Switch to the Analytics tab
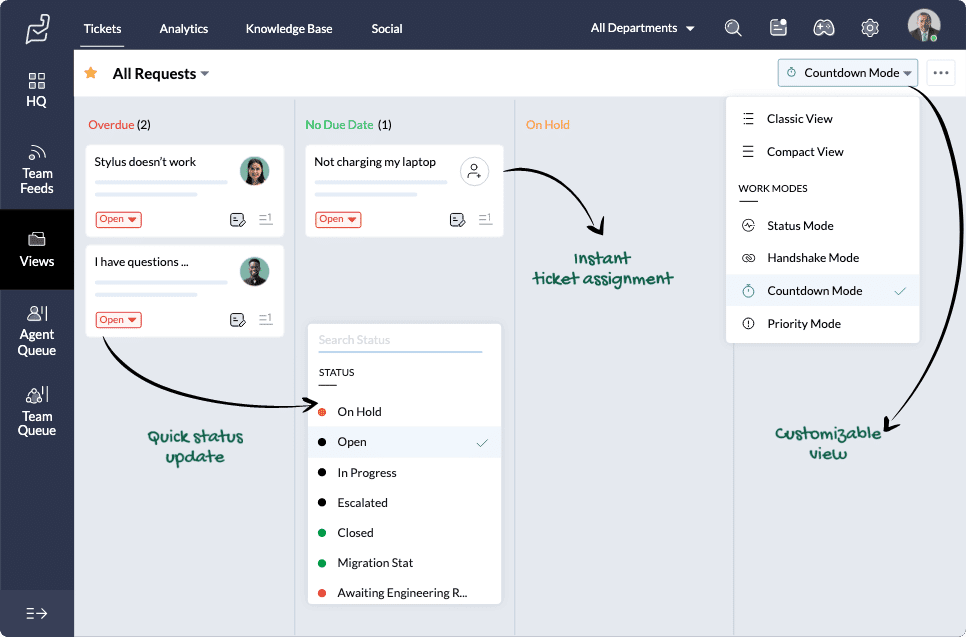The height and width of the screenshot is (637, 966). (x=183, y=29)
